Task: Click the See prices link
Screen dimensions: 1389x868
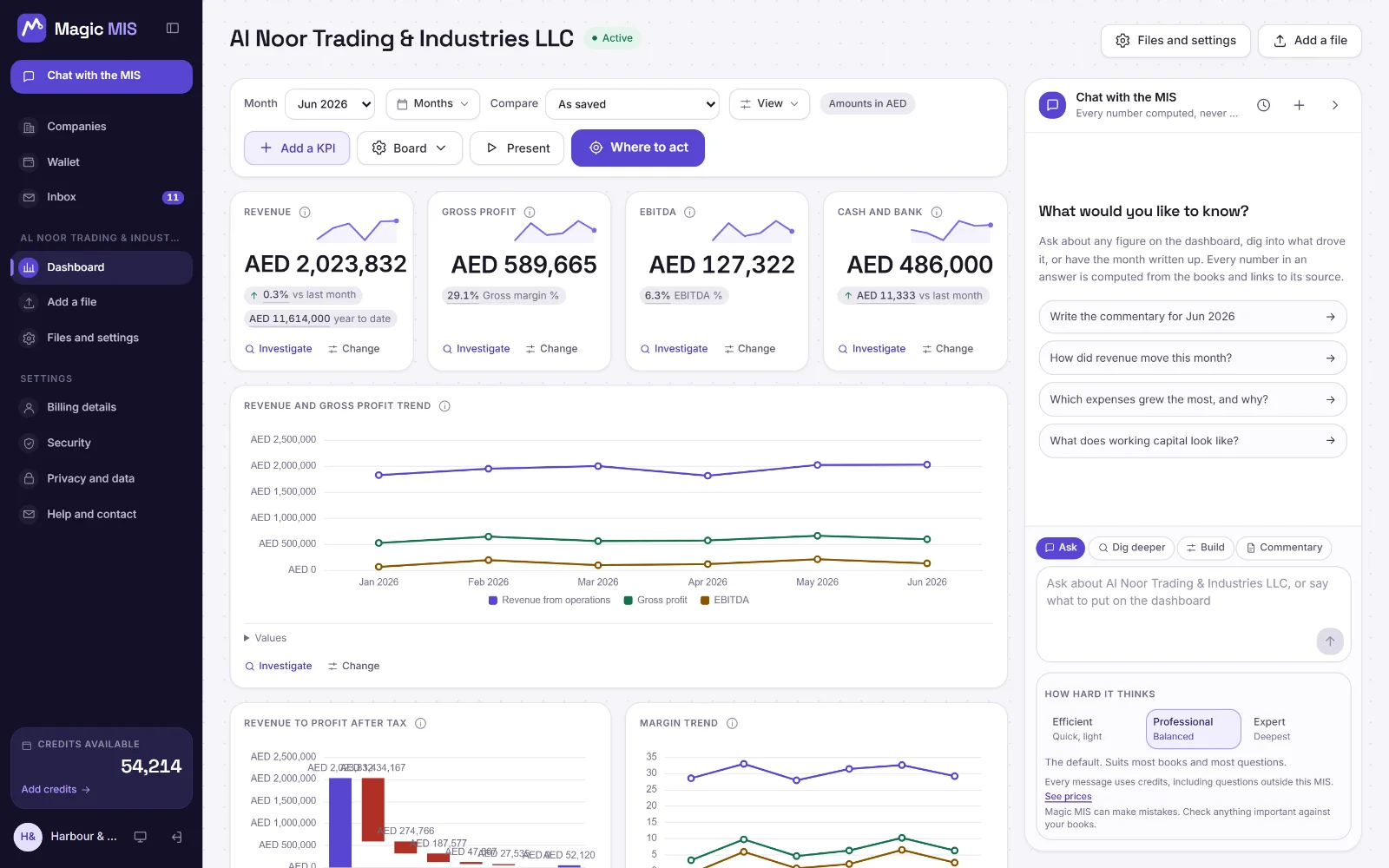Action: 1068,797
